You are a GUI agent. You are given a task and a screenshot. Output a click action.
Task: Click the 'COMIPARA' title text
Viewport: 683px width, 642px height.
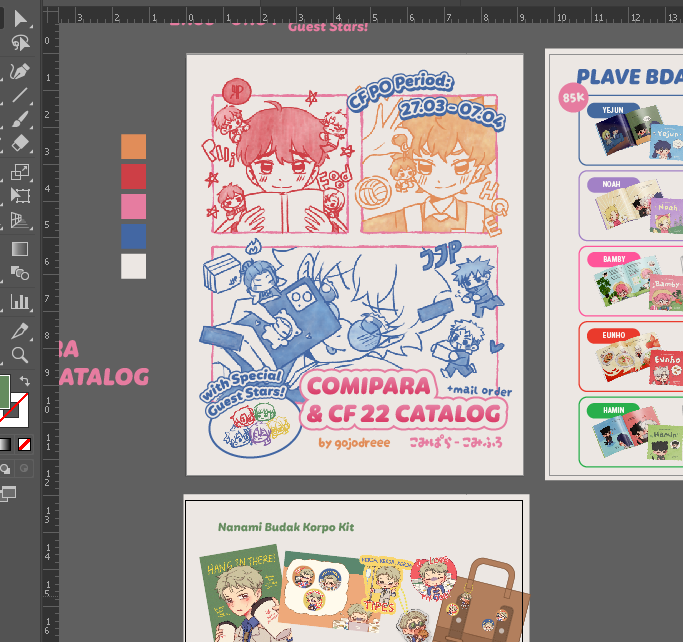(369, 386)
